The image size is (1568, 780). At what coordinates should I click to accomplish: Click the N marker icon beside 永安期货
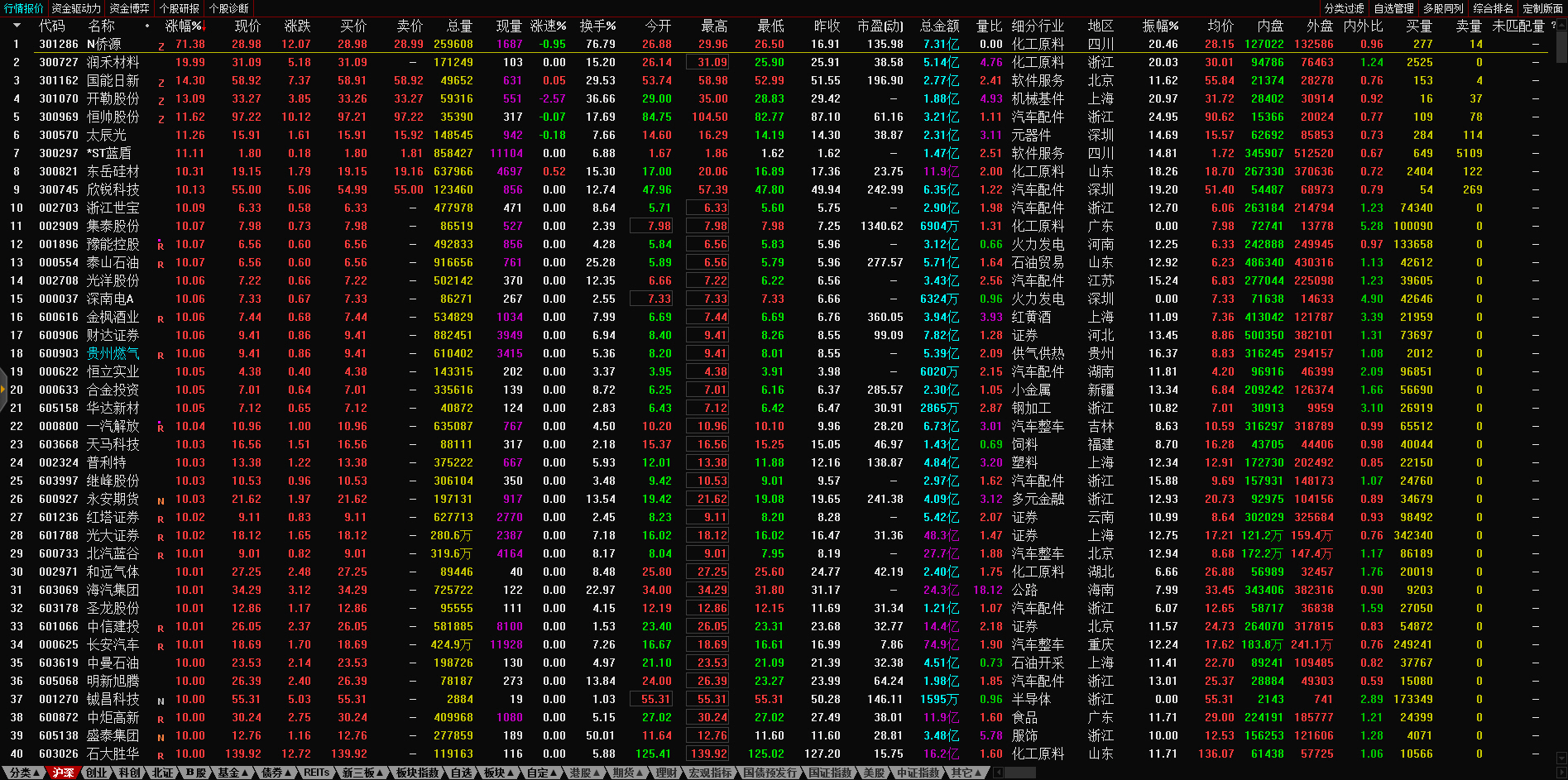(x=161, y=500)
